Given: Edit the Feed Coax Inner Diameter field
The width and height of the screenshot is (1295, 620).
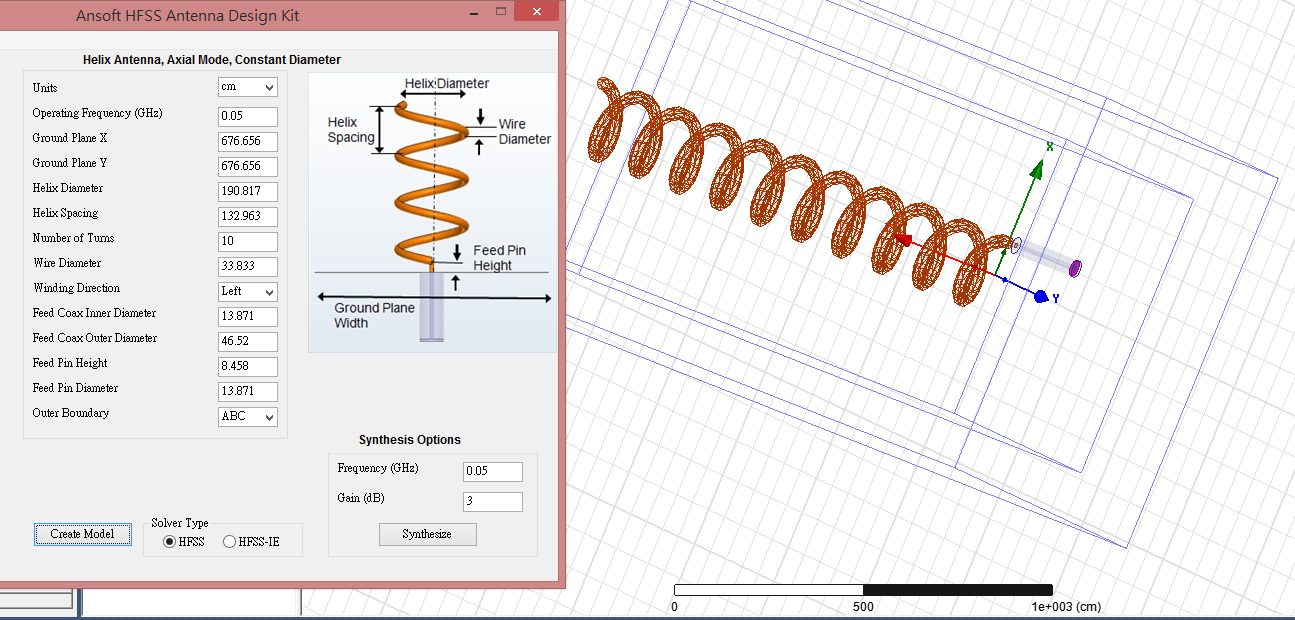Looking at the screenshot, I should click(x=248, y=316).
